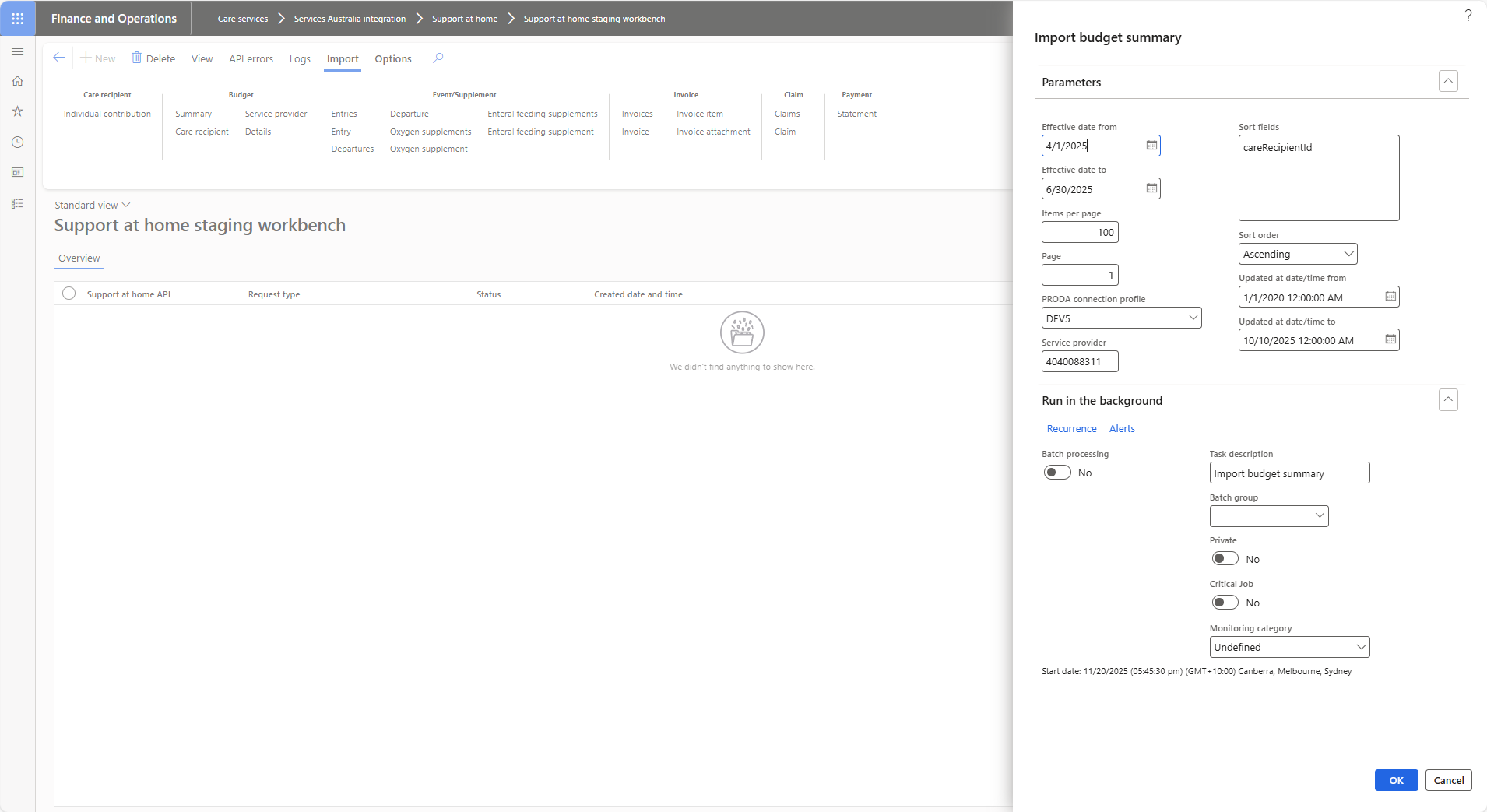Screen dimensions: 1487x812
Task: Enable the Private toggle
Action: 1225,559
